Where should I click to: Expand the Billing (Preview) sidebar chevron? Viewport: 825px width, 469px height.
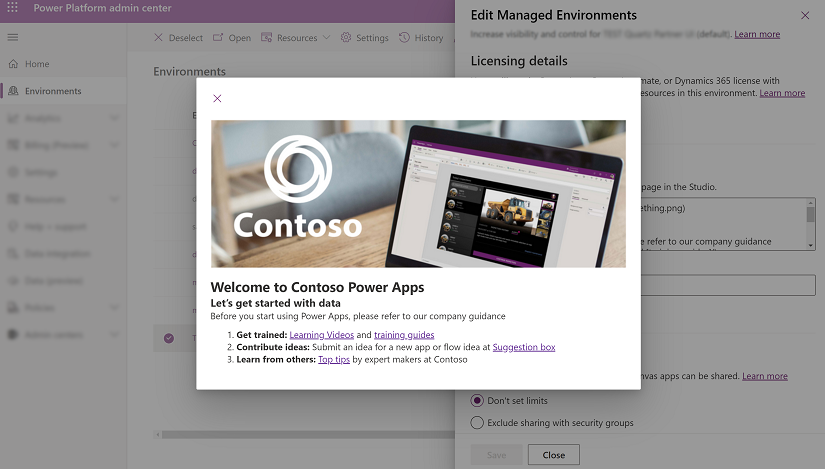[114, 145]
